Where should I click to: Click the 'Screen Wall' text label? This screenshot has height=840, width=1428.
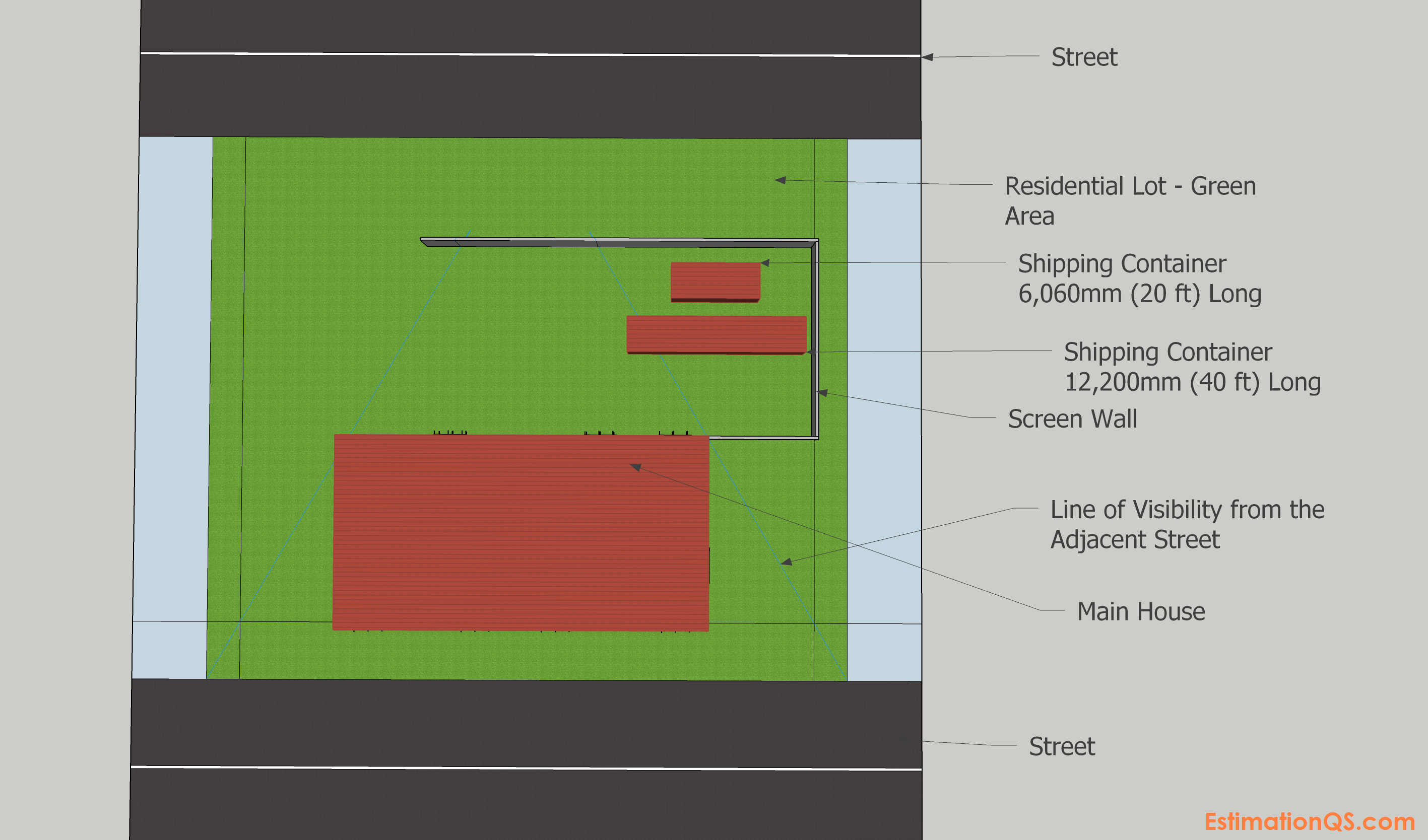tap(1072, 419)
